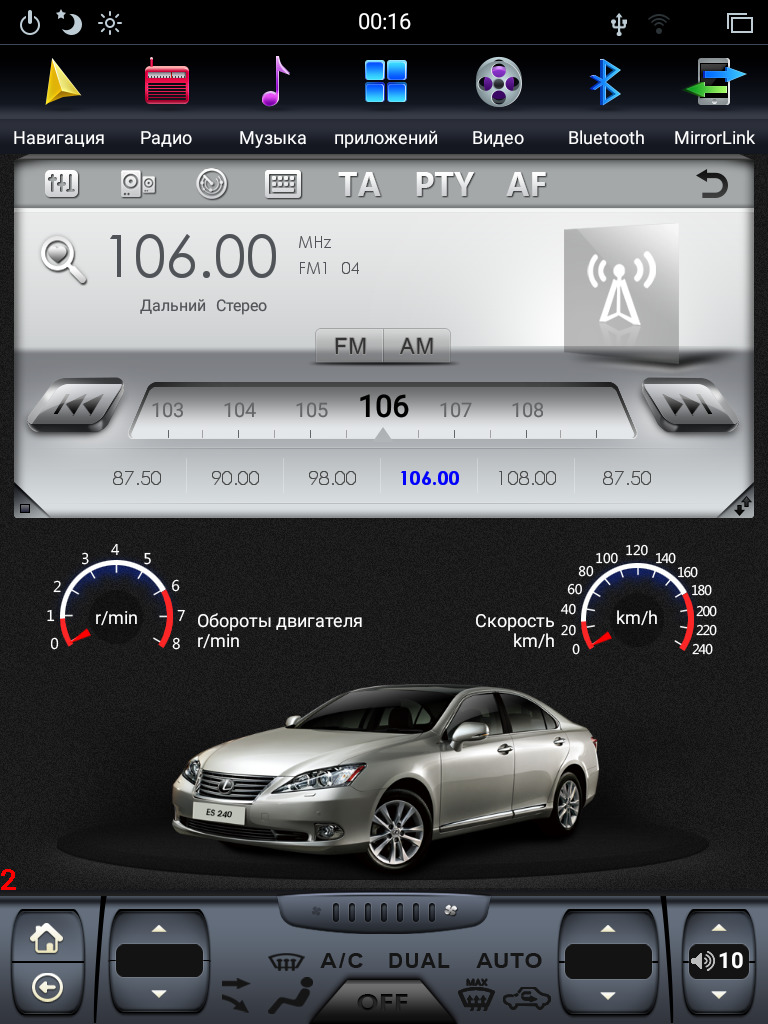Toggle air recirculation car icon
Screen dimensions: 768x1024
[x=526, y=998]
